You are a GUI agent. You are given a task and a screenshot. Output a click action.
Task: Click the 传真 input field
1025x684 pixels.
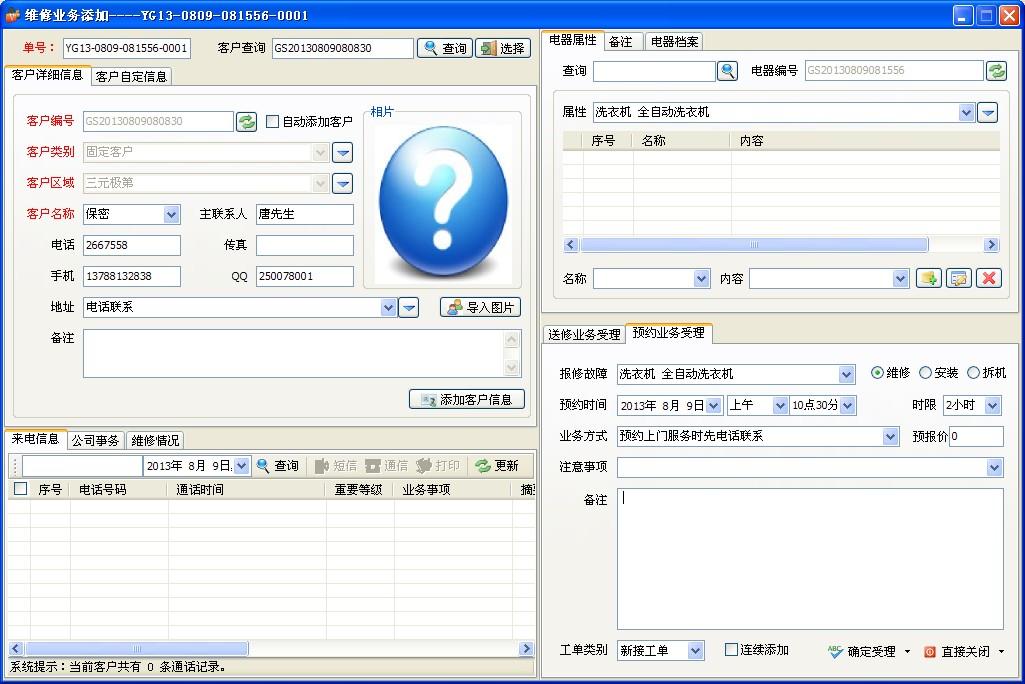coord(305,246)
